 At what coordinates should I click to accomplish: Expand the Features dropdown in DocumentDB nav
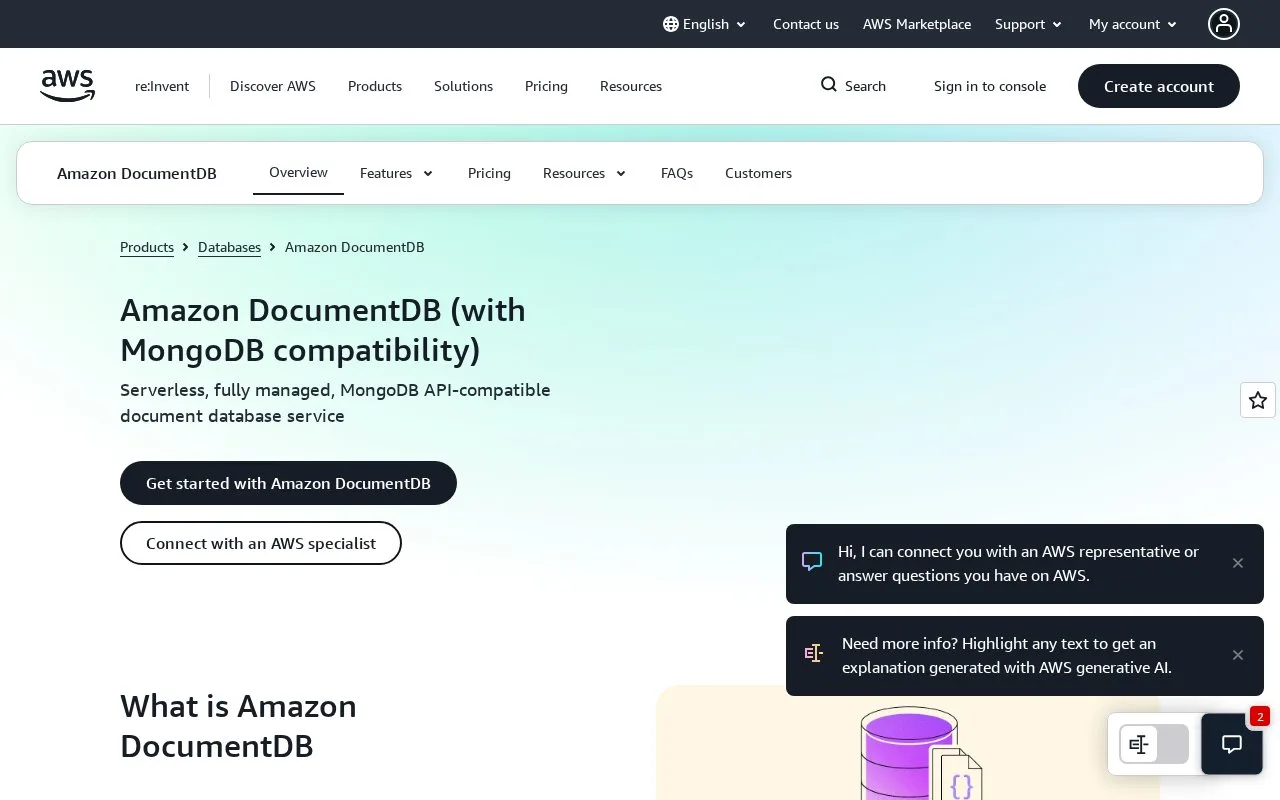[397, 173]
